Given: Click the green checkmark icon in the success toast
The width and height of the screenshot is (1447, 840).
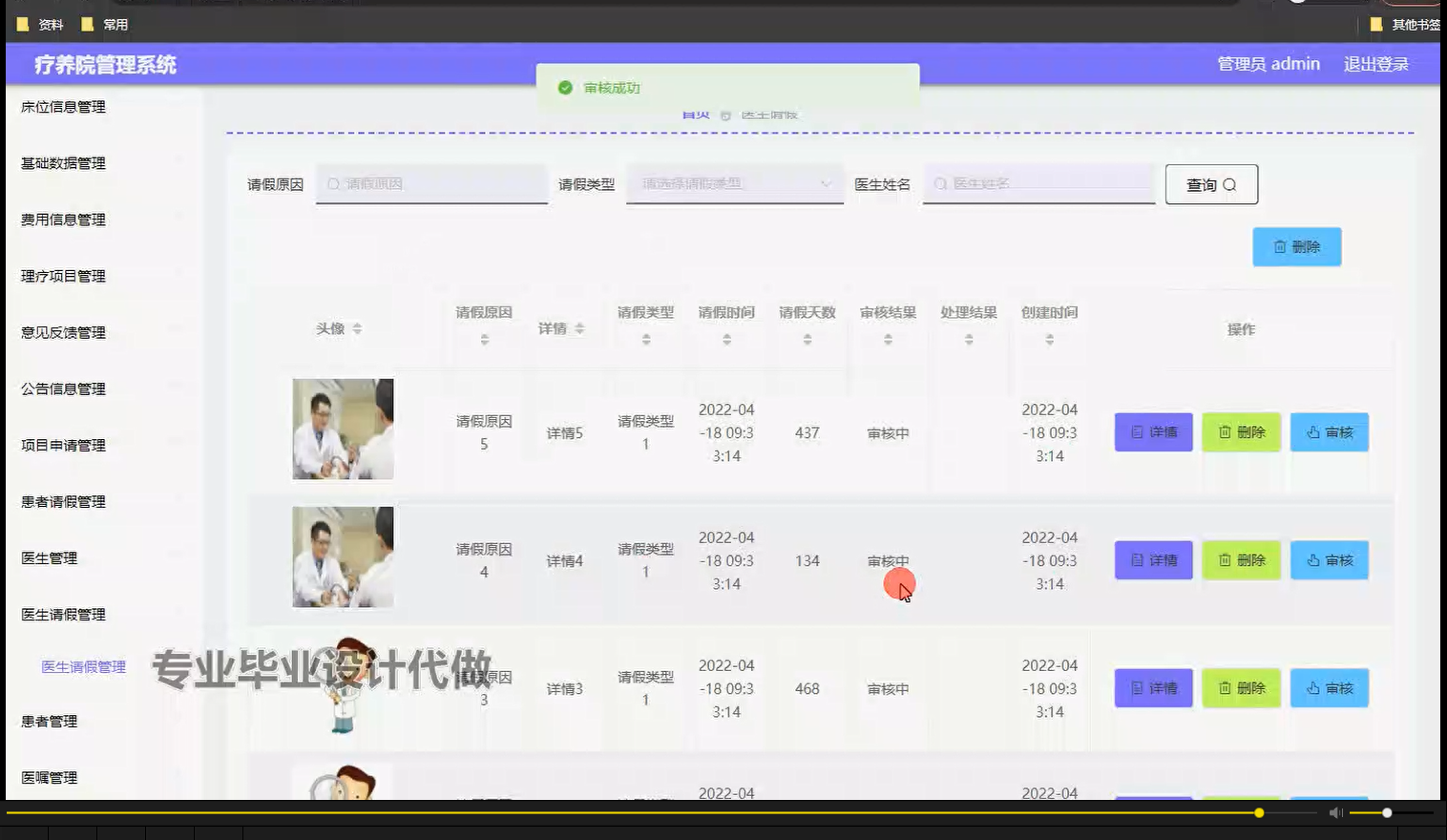Looking at the screenshot, I should click(567, 87).
